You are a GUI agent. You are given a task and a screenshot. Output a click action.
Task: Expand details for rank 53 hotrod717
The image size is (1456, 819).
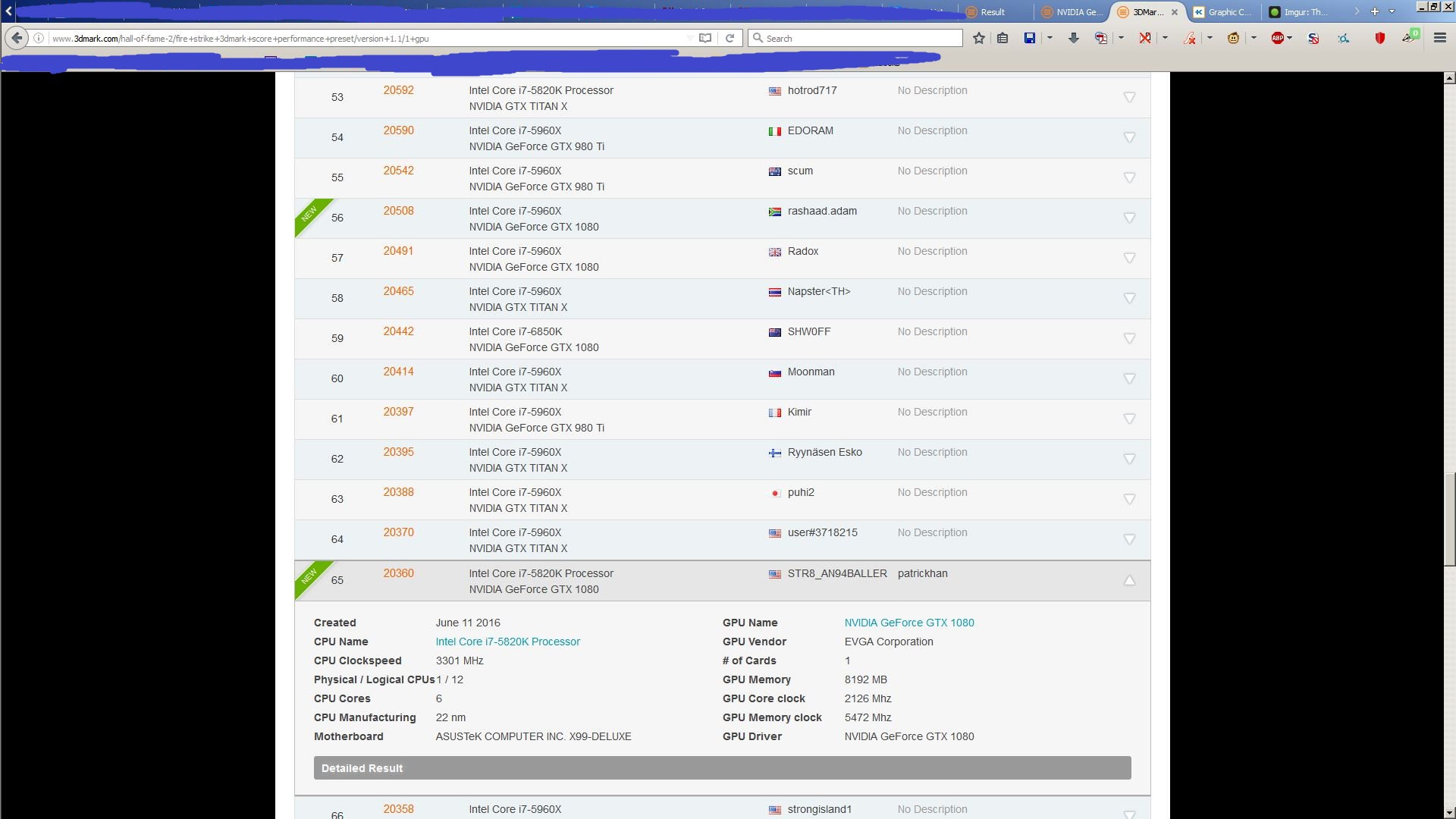(1129, 98)
